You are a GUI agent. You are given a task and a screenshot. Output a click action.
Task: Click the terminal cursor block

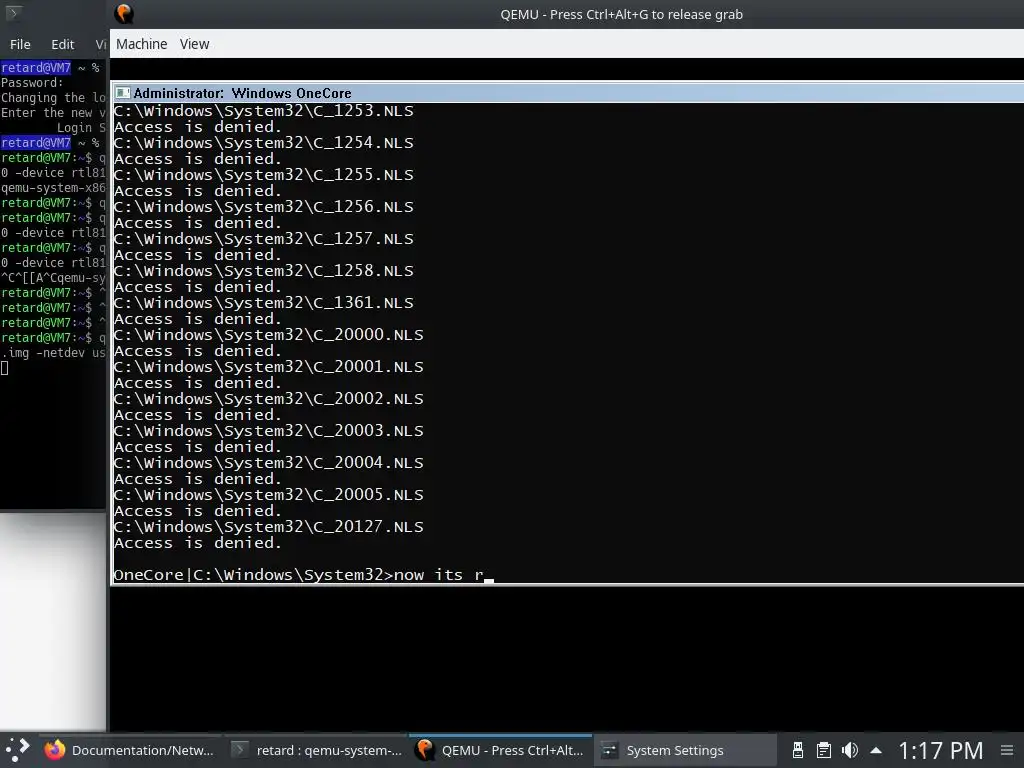5,368
